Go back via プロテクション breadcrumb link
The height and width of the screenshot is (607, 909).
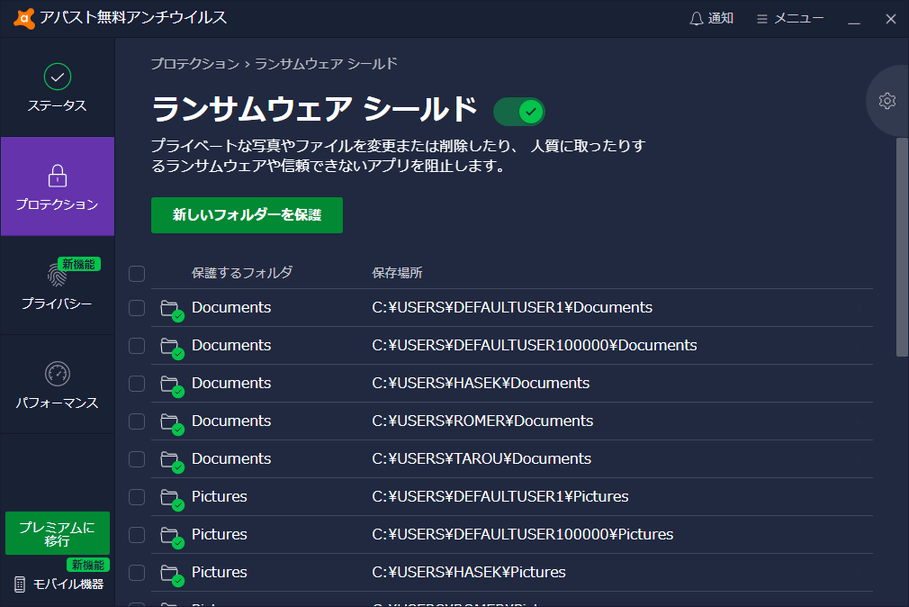195,64
